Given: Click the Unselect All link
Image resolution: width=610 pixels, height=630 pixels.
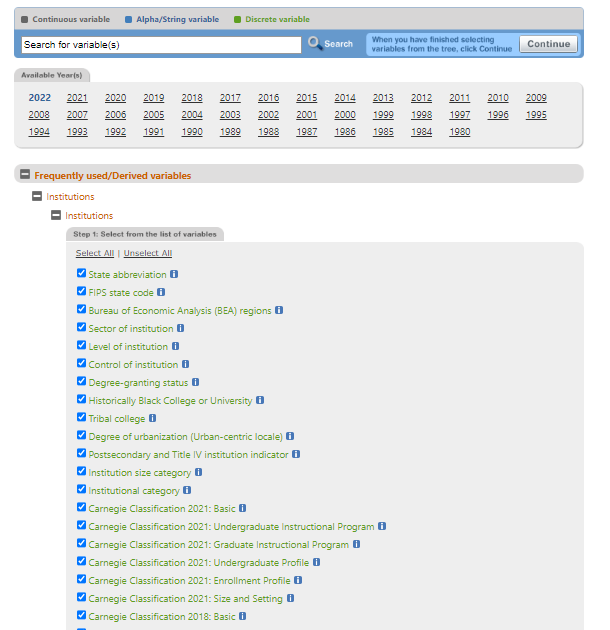Looking at the screenshot, I should pyautogui.click(x=147, y=253).
